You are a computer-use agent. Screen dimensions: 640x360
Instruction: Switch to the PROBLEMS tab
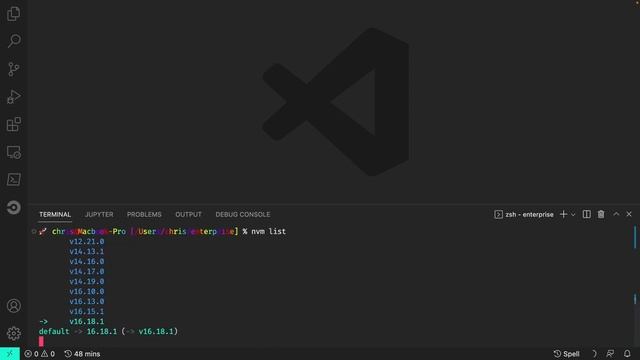coord(144,214)
